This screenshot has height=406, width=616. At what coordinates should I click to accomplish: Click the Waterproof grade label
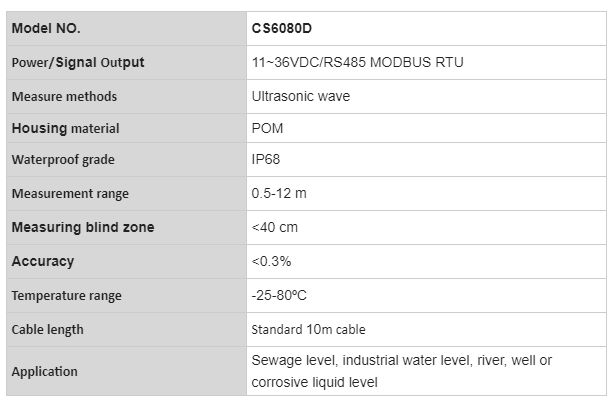[63, 160]
